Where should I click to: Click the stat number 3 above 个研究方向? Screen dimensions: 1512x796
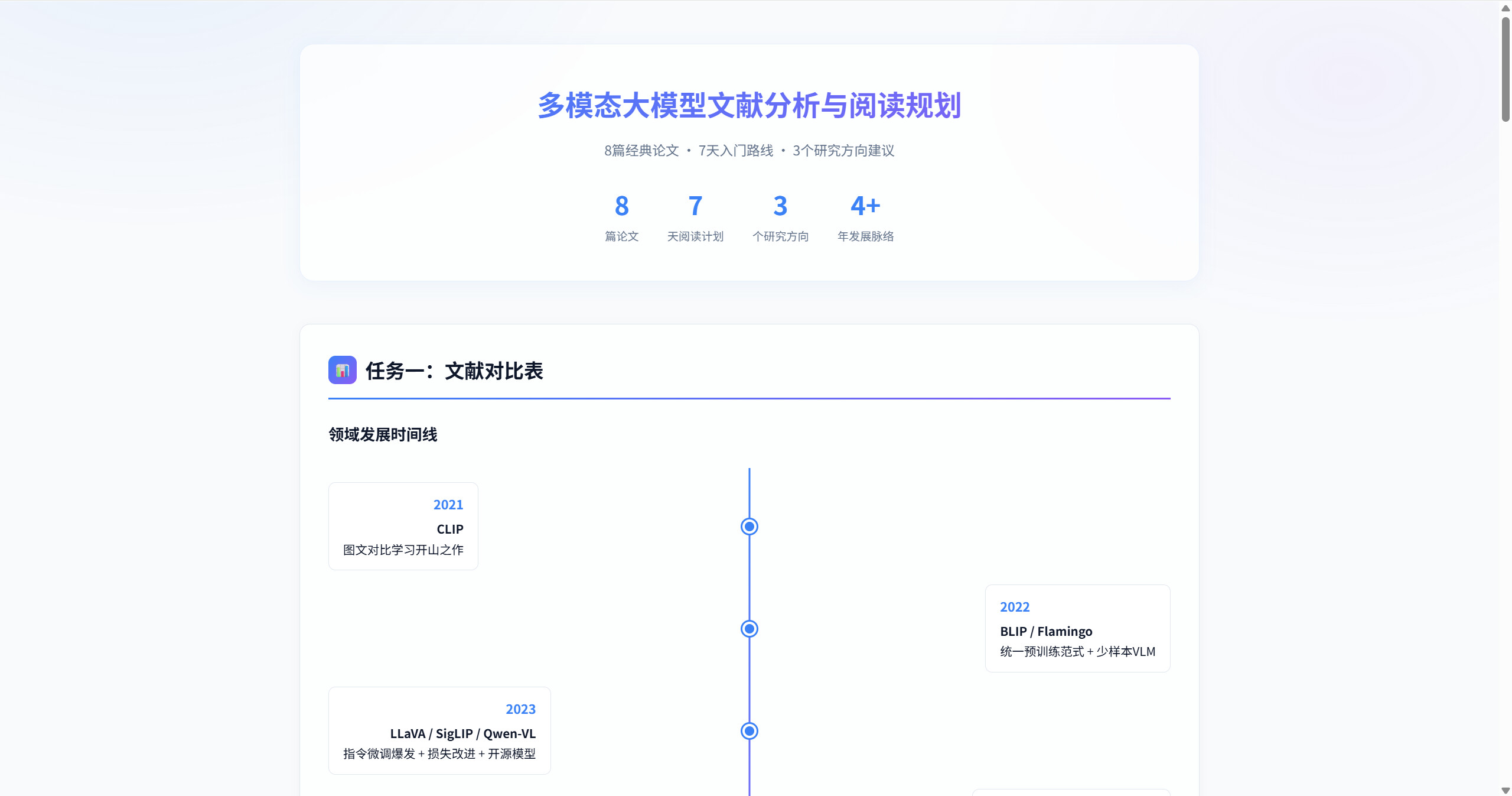tap(780, 206)
